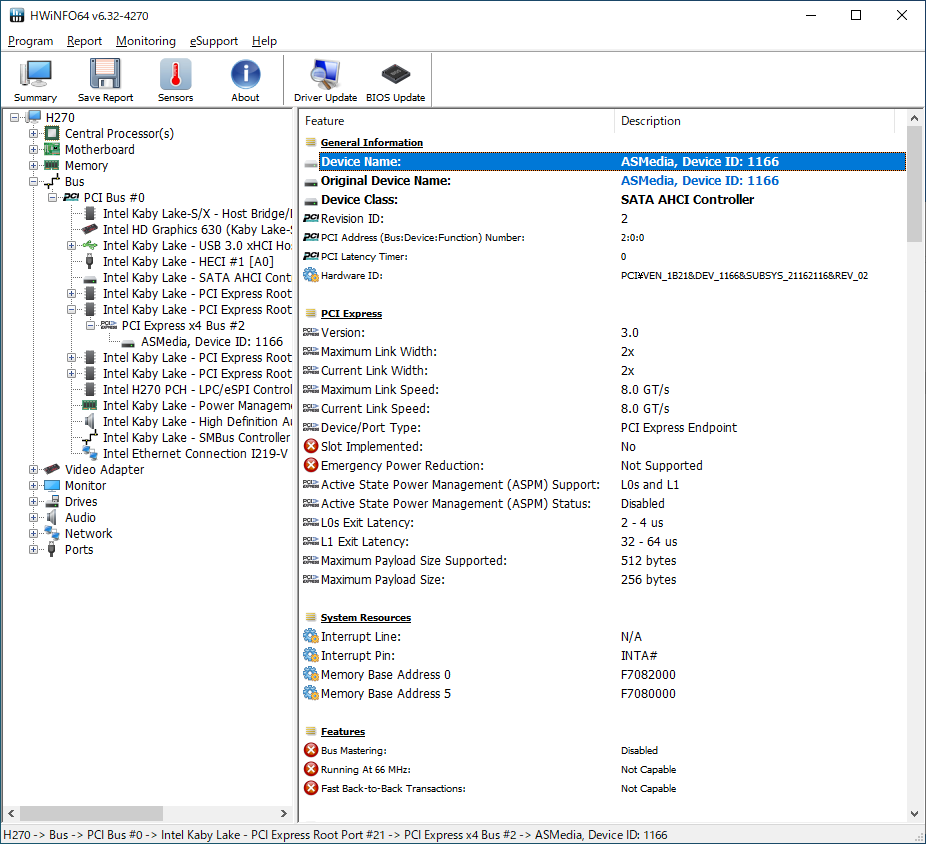The width and height of the screenshot is (926, 844).
Task: Click the Audio speaker icon in tree
Action: point(52,517)
